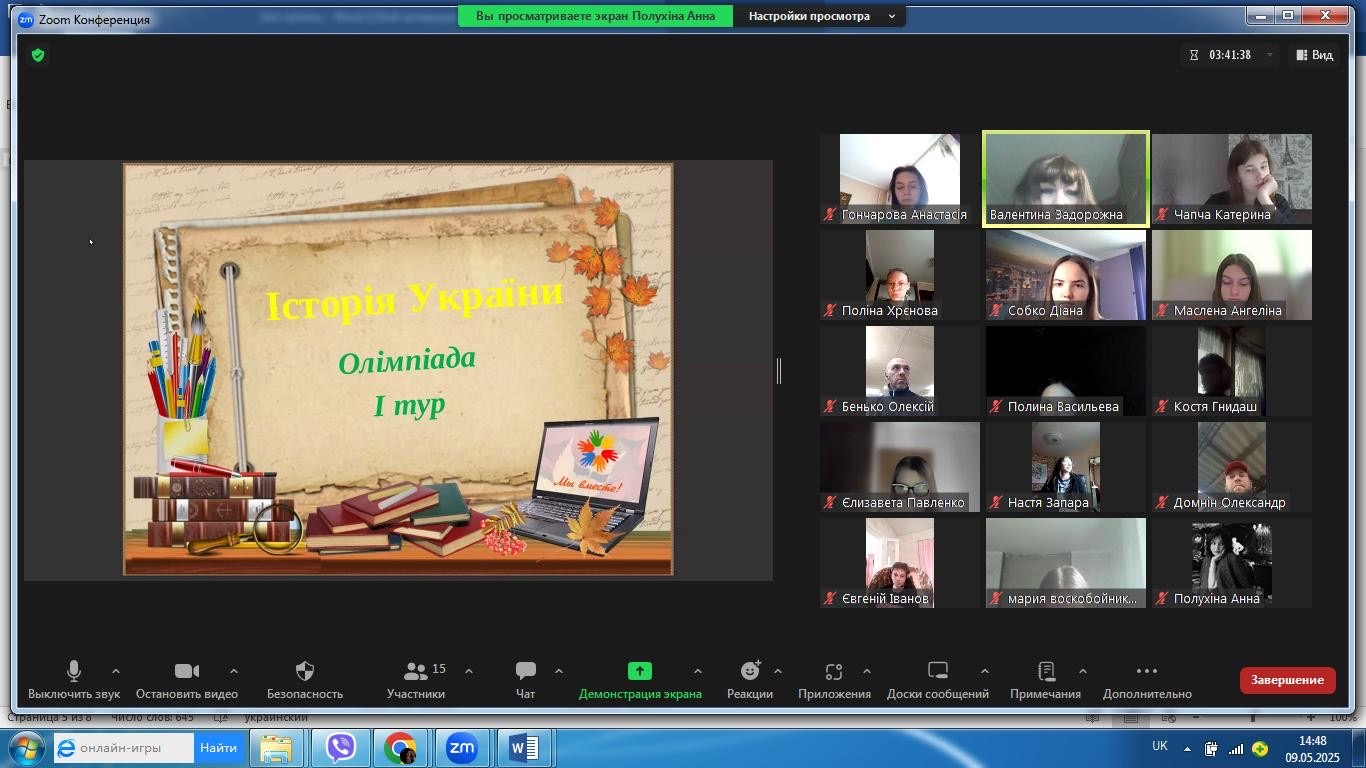Click UK language indicator in tray

pos(1160,746)
